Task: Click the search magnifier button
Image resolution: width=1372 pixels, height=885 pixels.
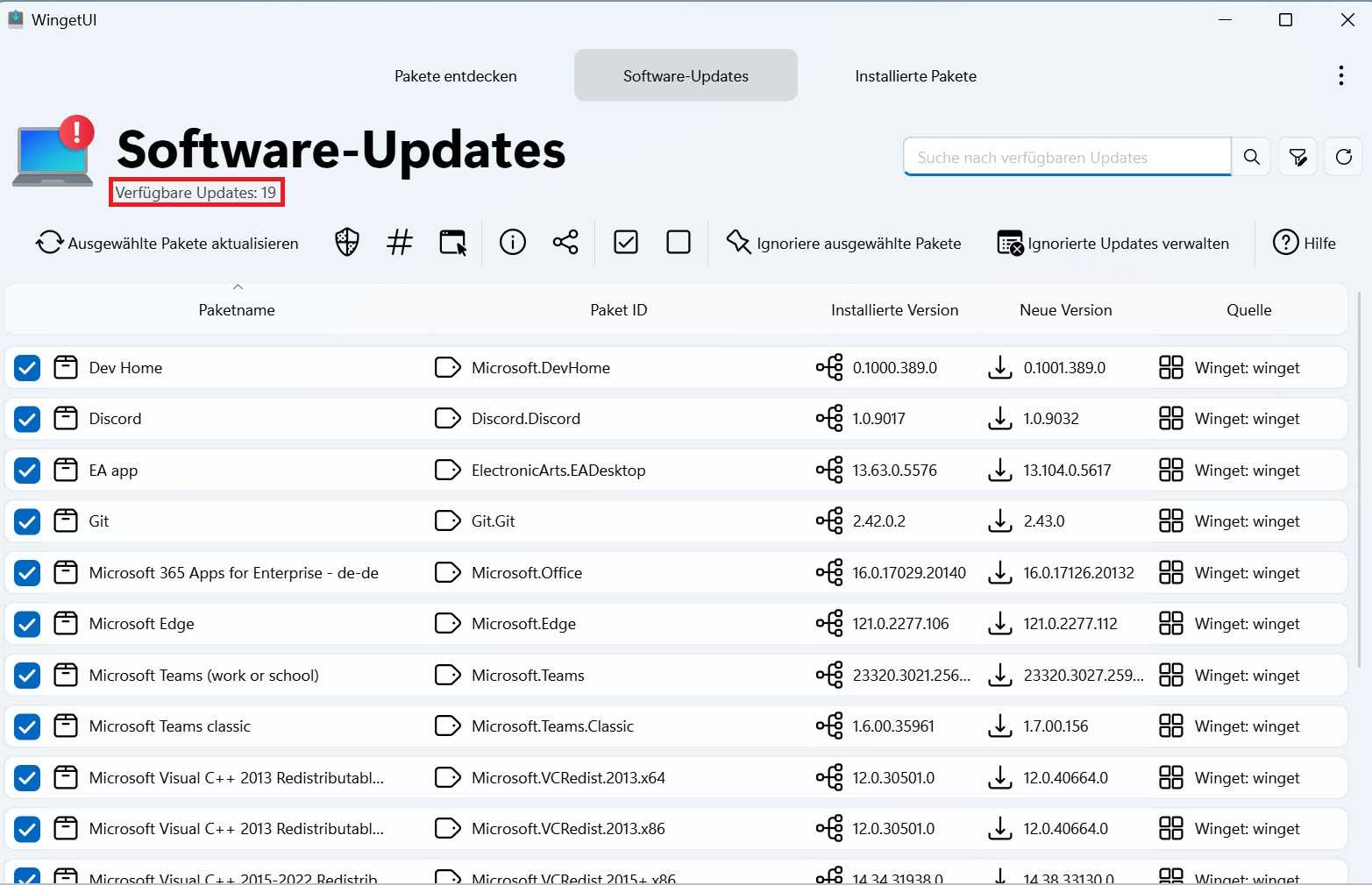Action: point(1252,157)
